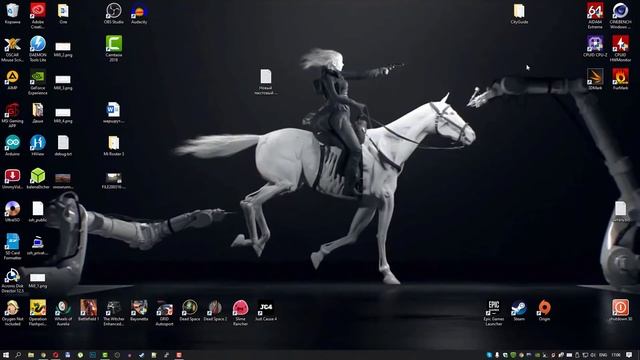Image resolution: width=640 pixels, height=360 pixels.
Task: Click the Steam taskbar icon
Action: tap(142, 355)
